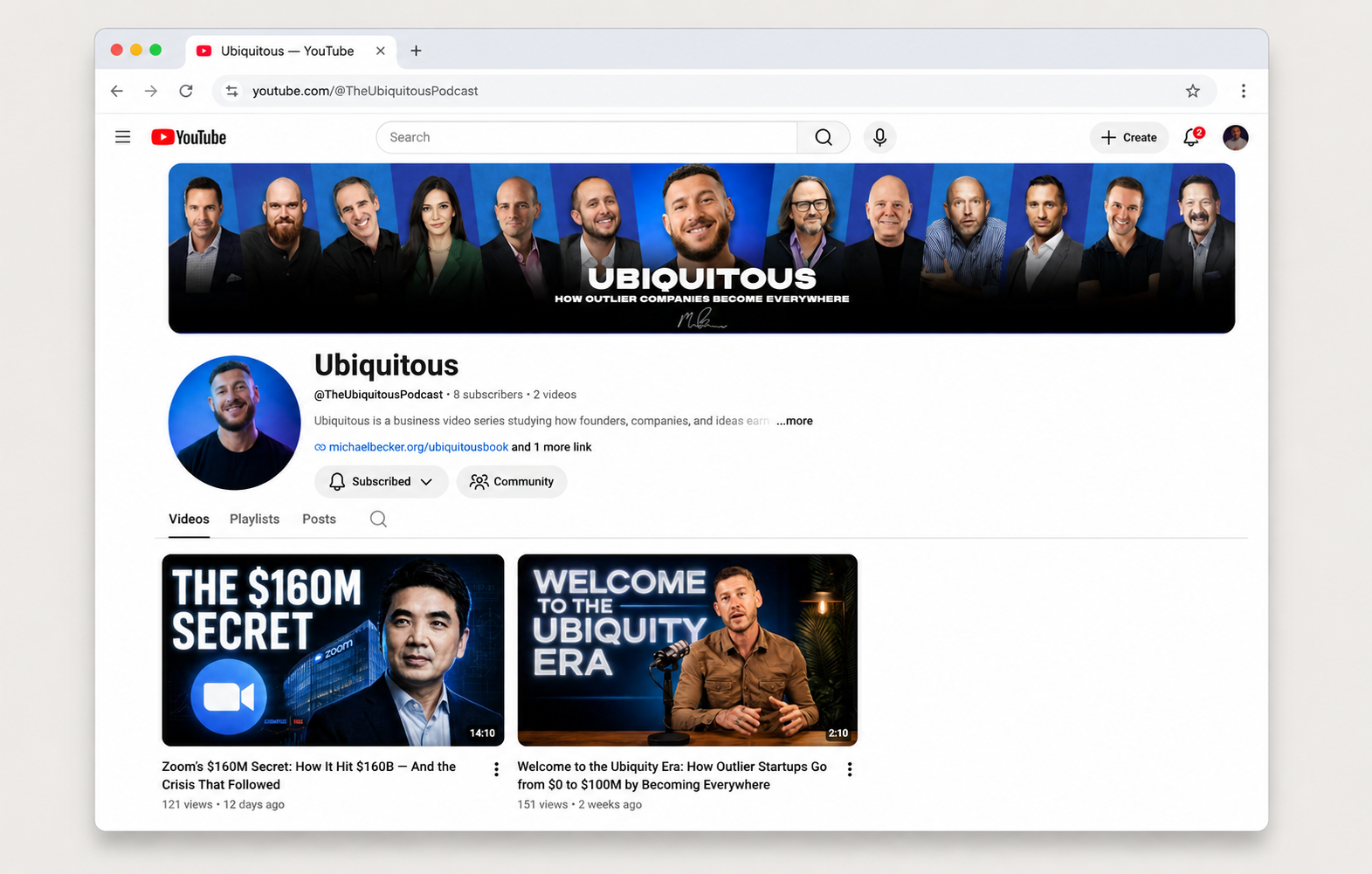The height and width of the screenshot is (874, 1372).
Task: Bookmark this page with star icon
Action: pyautogui.click(x=1193, y=91)
